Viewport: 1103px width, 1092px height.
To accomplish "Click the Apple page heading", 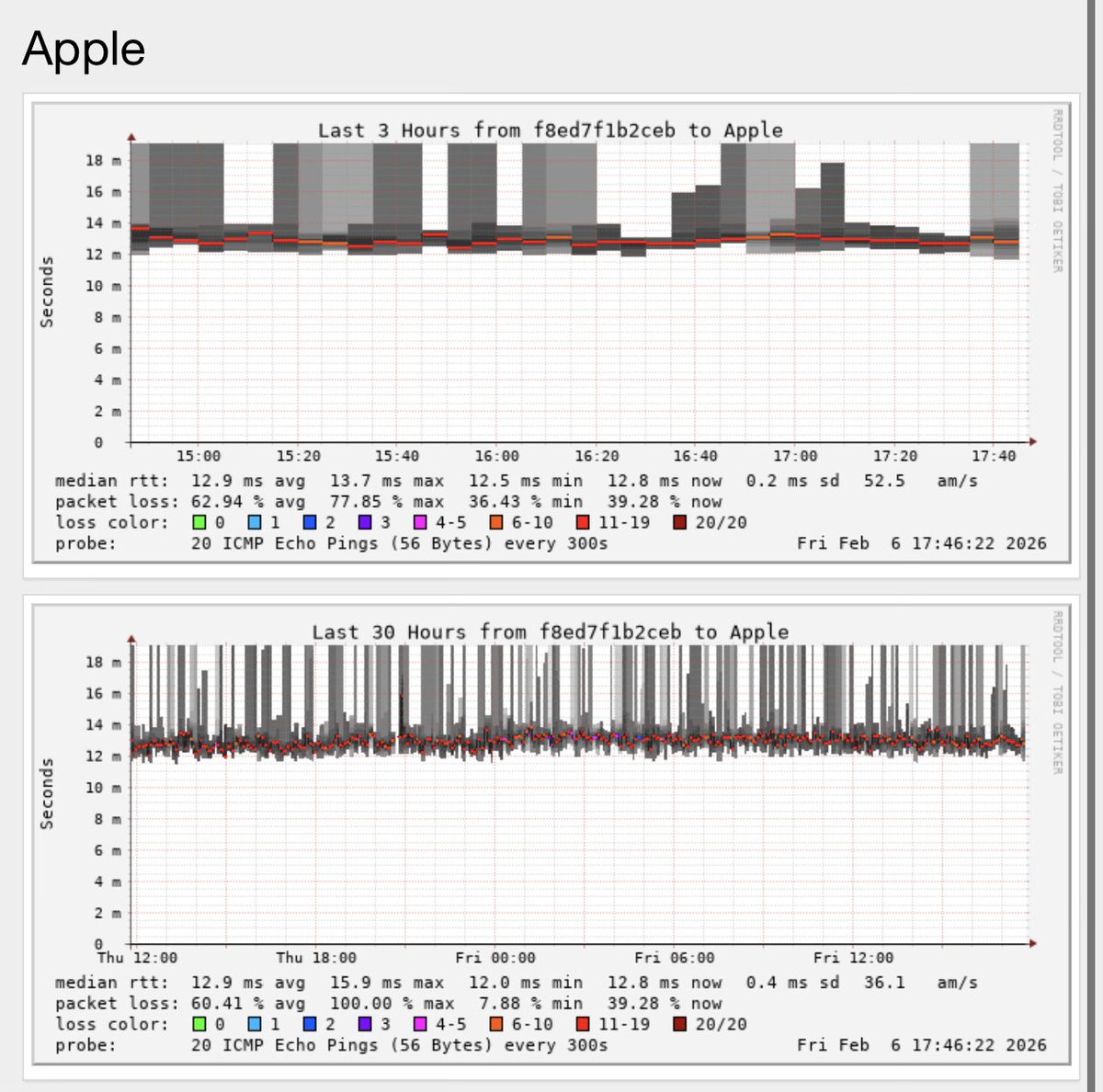I will 84,48.
